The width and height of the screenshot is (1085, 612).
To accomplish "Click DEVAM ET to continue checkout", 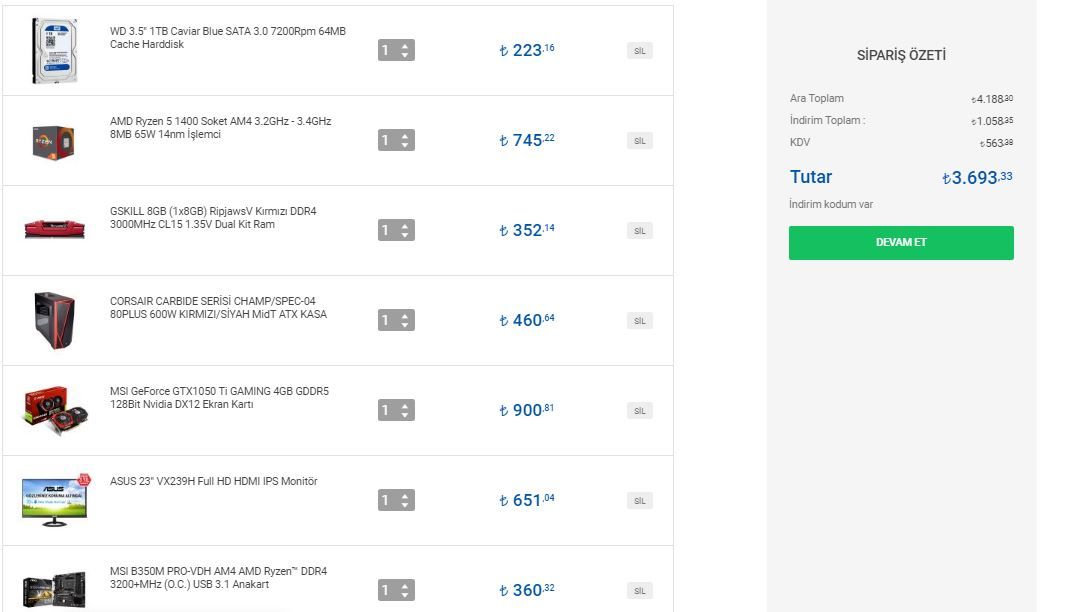I will [x=900, y=243].
